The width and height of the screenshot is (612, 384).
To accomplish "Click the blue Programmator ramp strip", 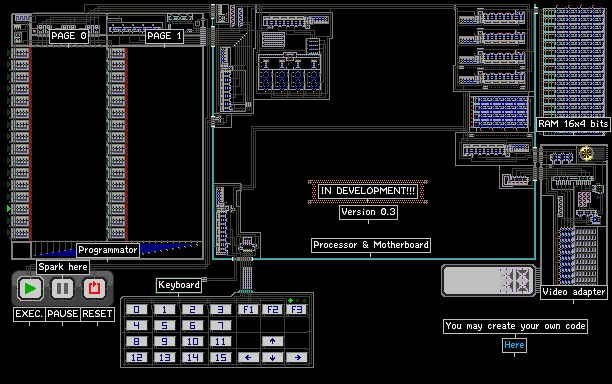I will pos(117,249).
